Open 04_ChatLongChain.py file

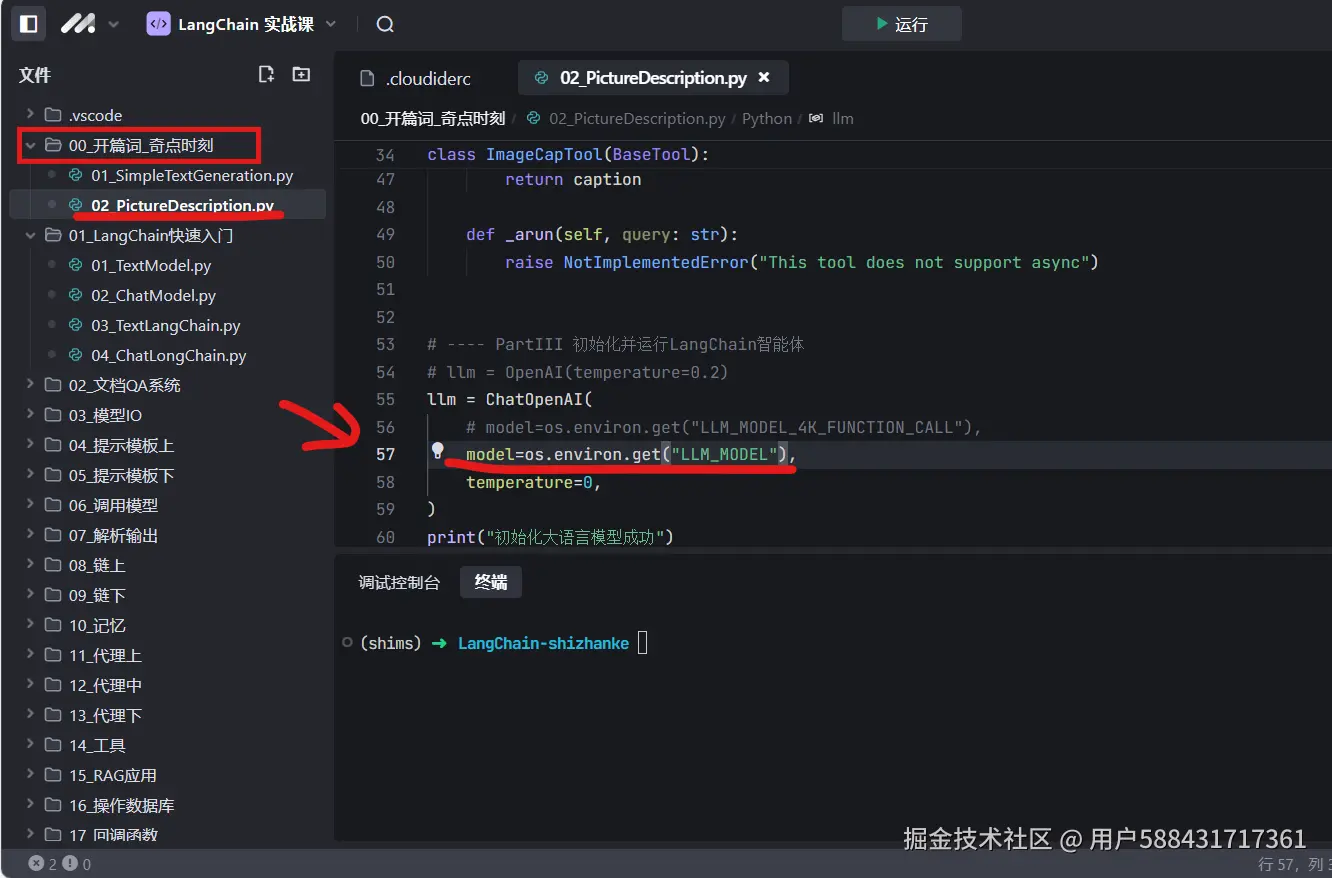click(167, 355)
